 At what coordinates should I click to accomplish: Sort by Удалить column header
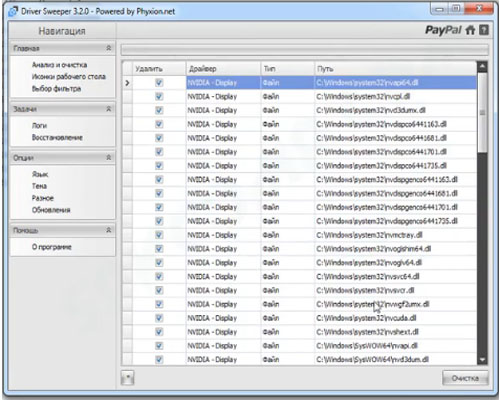(x=159, y=69)
